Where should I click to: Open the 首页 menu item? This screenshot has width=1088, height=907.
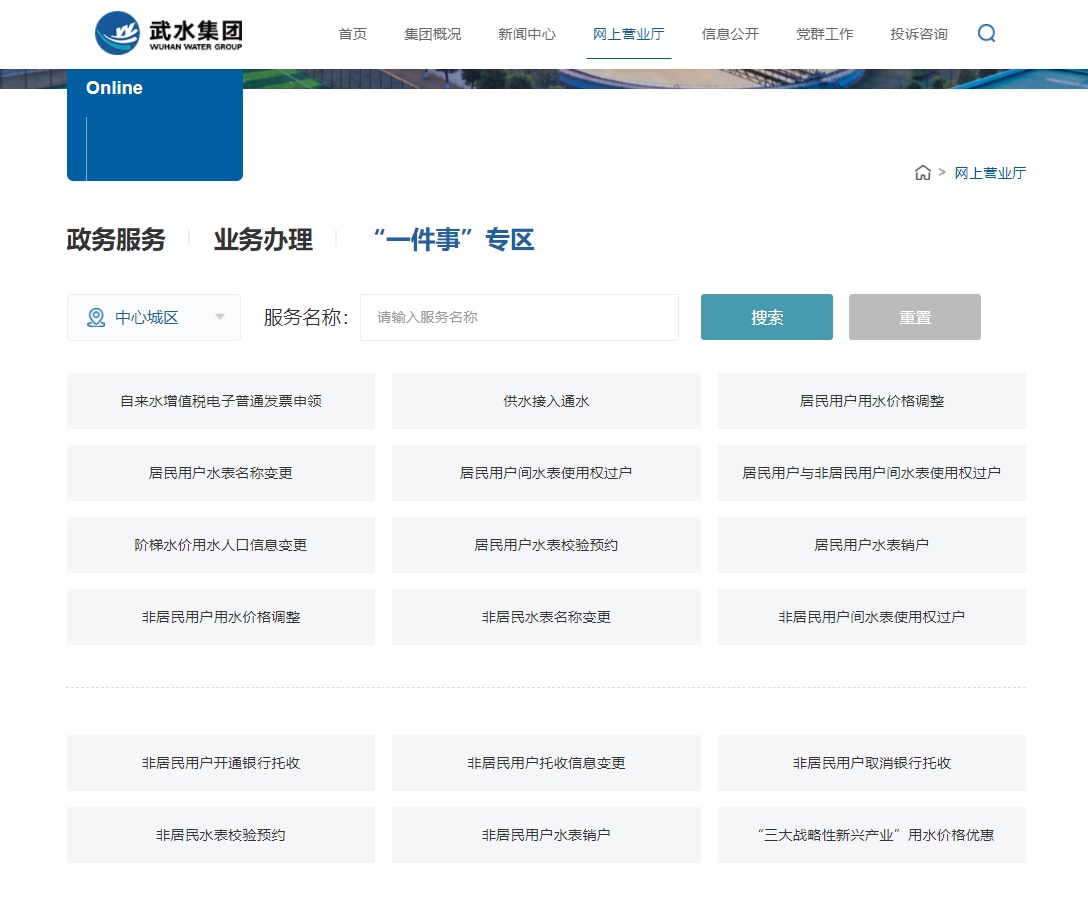pyautogui.click(x=353, y=33)
